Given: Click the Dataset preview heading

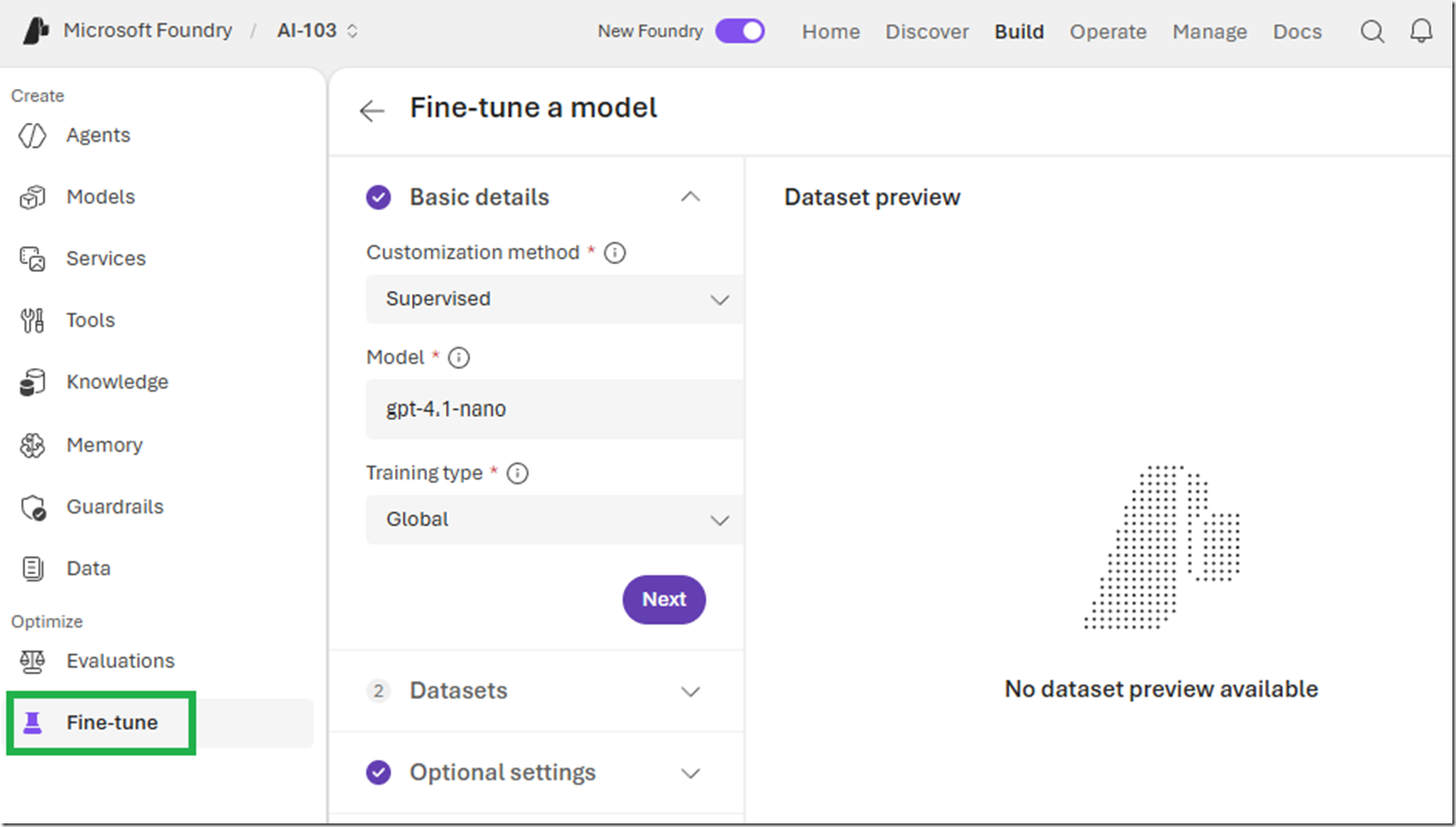Looking at the screenshot, I should click(x=872, y=198).
